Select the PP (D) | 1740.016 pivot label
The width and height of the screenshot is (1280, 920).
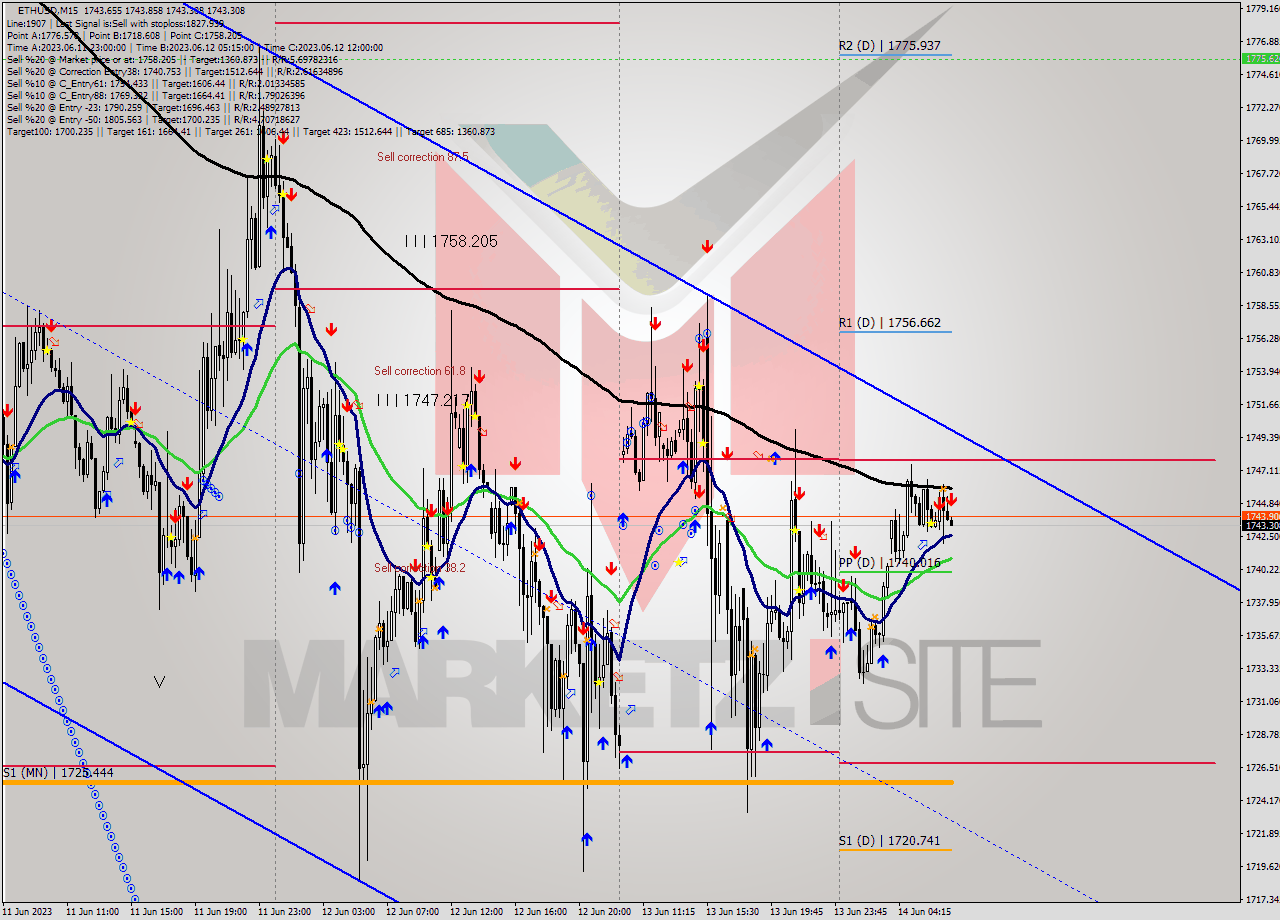pos(889,563)
